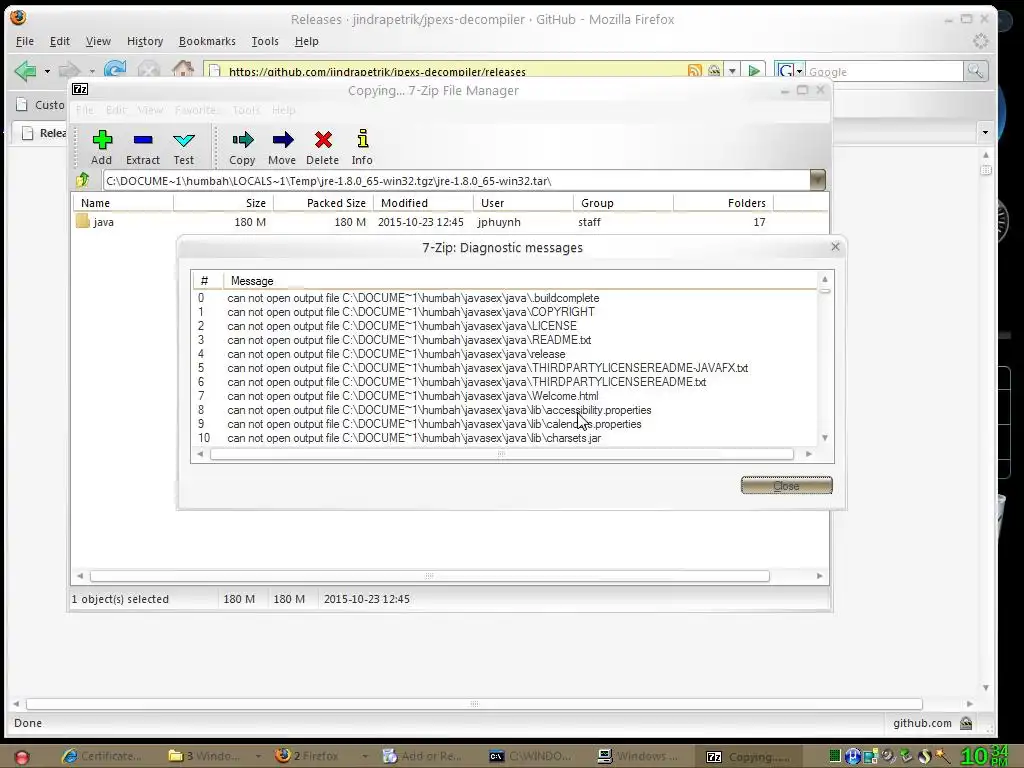The height and width of the screenshot is (768, 1024).
Task: Click the 7z logo icon in the title bar
Action: [x=80, y=89]
